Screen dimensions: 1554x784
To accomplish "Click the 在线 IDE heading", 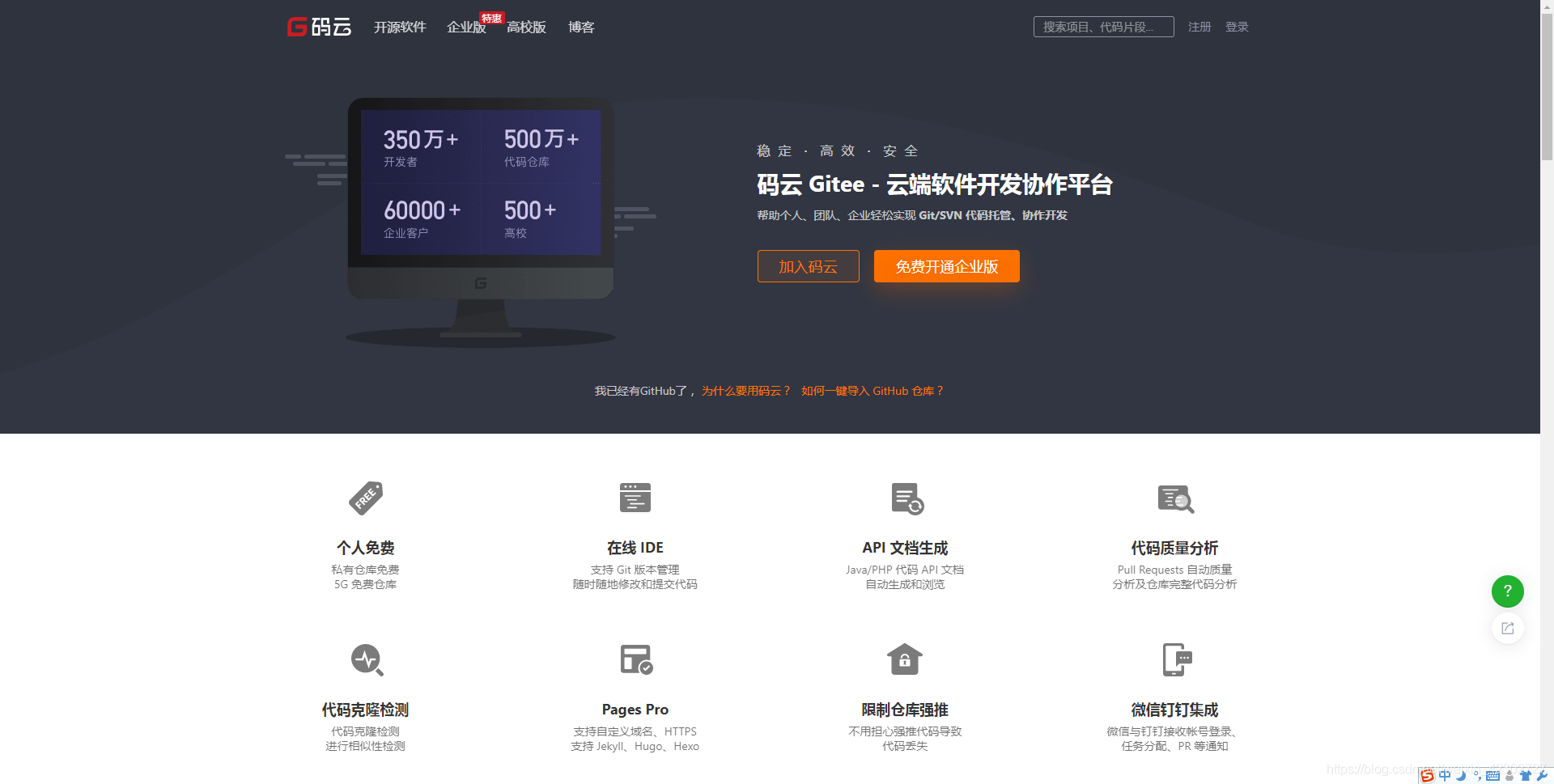I will pos(635,548).
